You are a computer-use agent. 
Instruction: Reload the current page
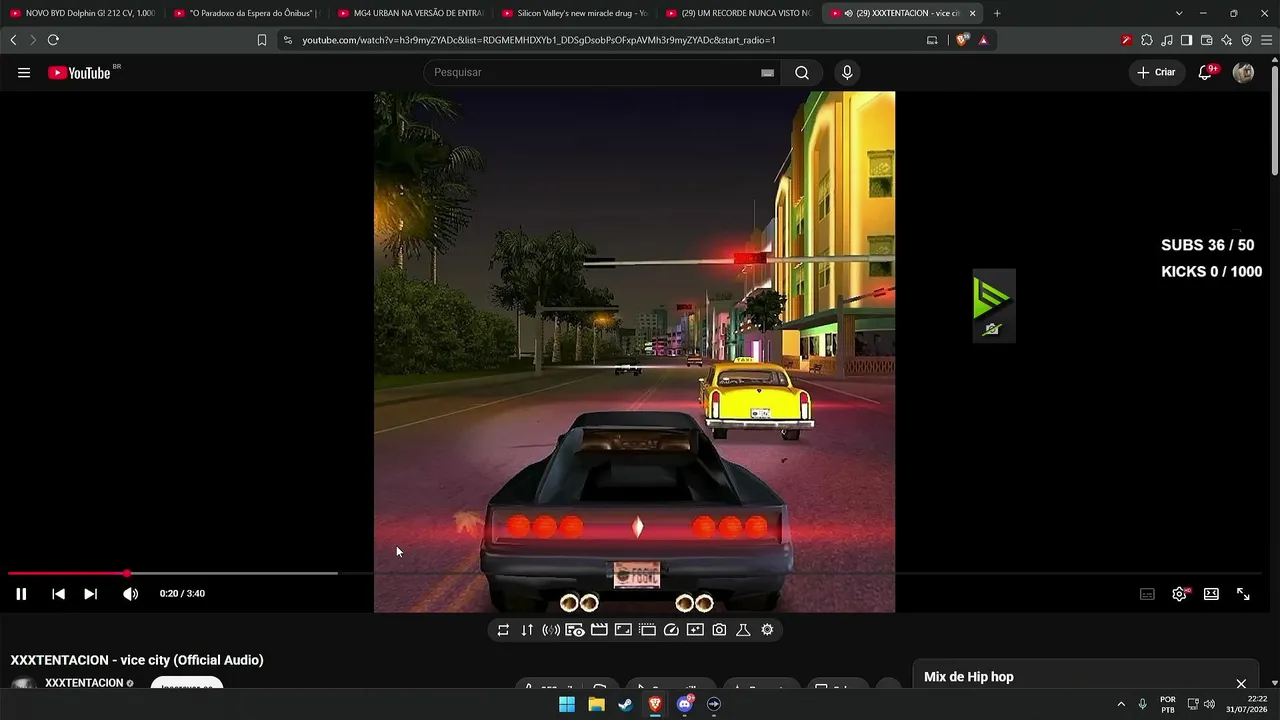(53, 40)
